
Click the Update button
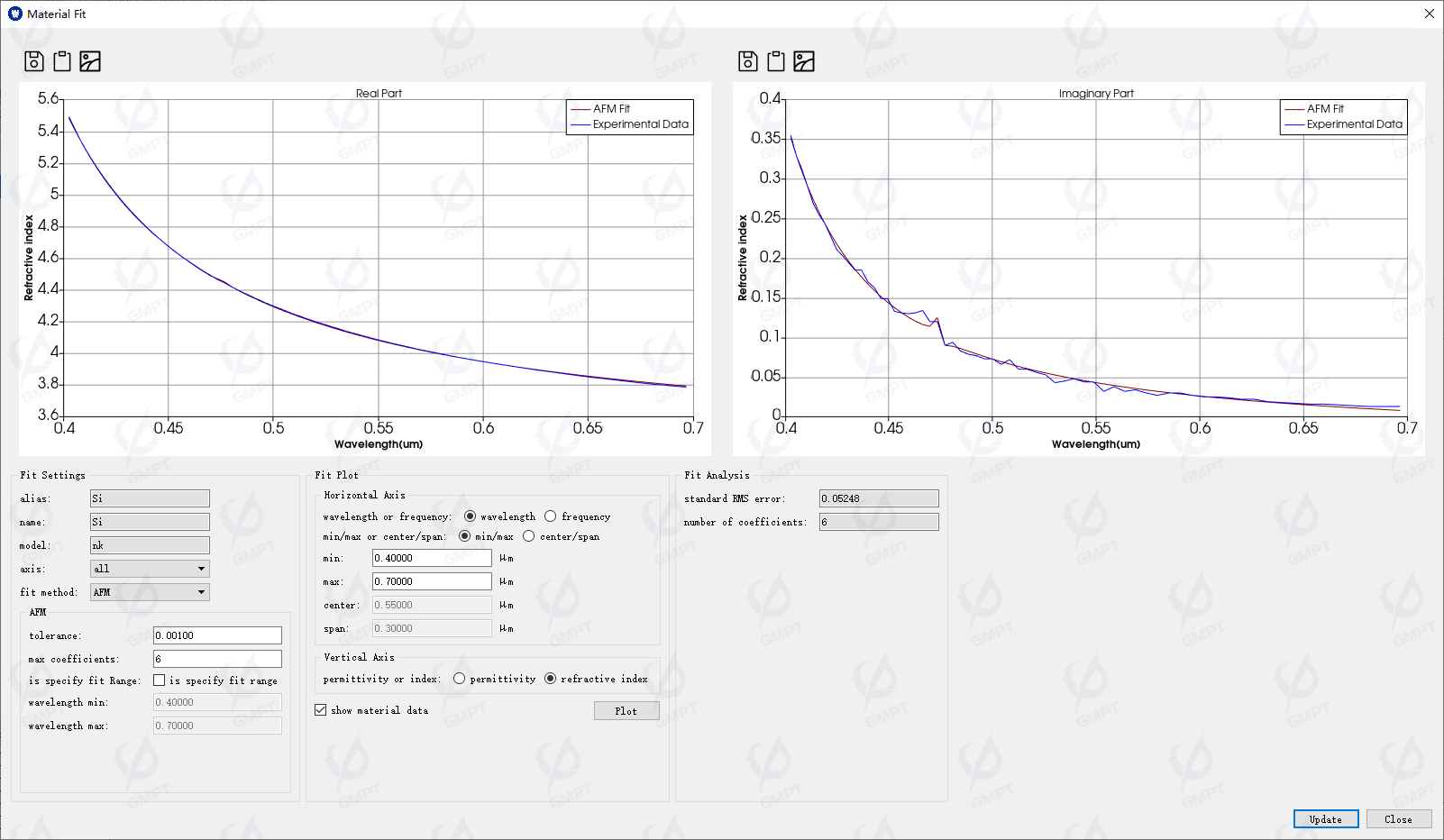coord(1325,818)
